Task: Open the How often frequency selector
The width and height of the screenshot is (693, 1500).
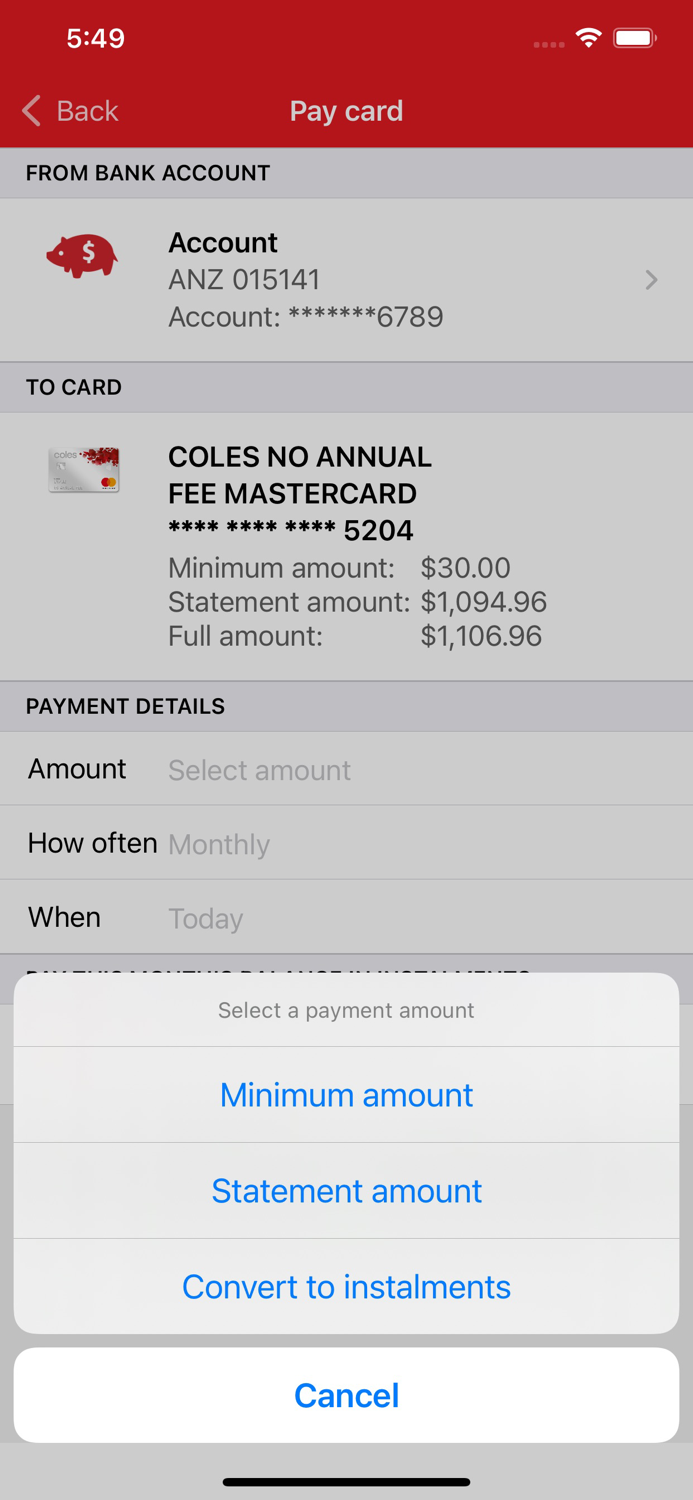Action: click(x=346, y=843)
